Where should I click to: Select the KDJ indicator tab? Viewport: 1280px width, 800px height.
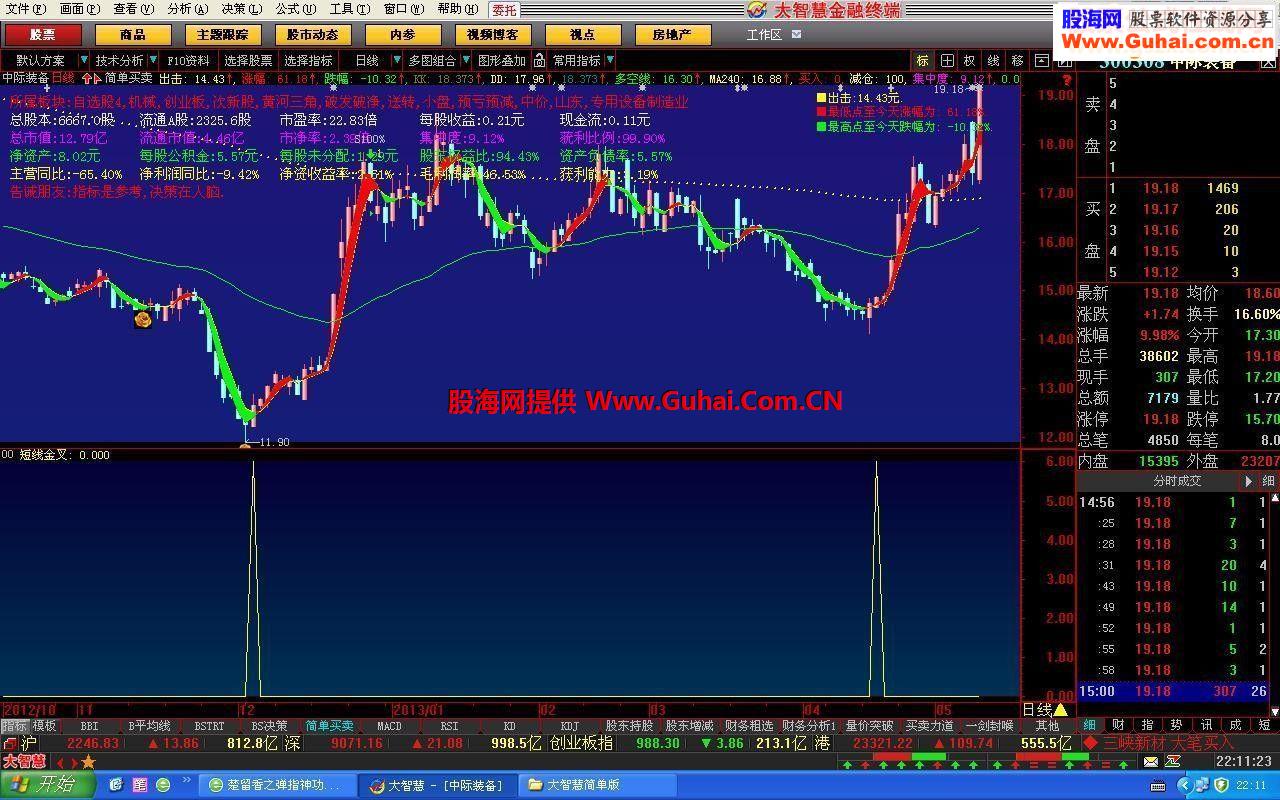(x=569, y=726)
